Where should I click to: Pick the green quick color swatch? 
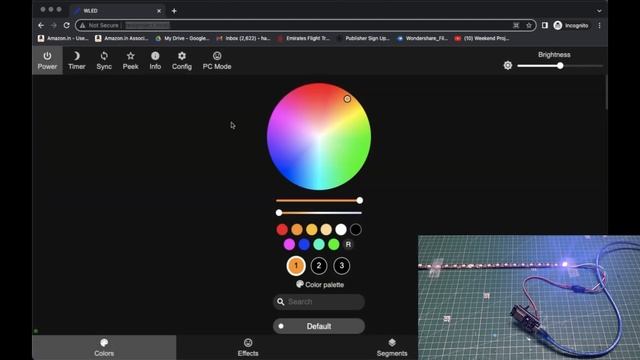(333, 244)
